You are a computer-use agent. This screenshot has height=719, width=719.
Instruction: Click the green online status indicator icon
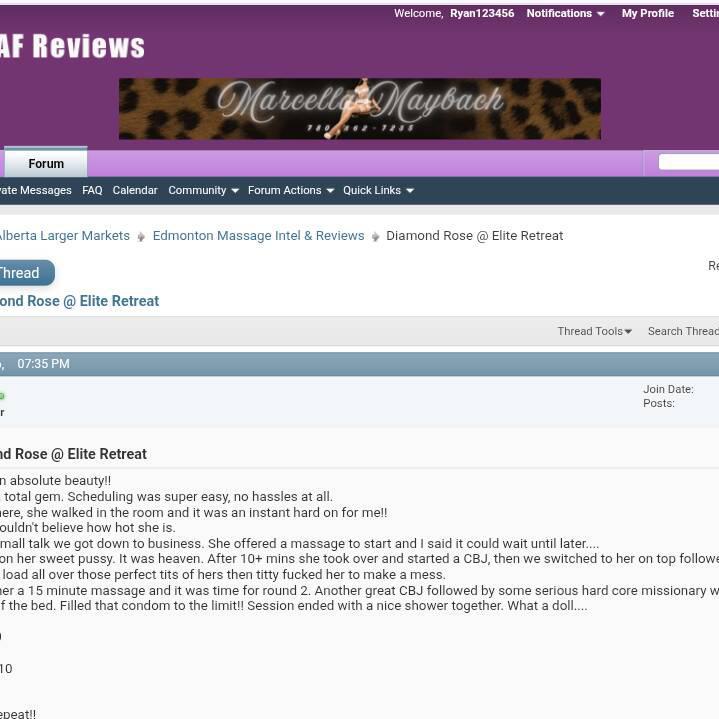click(x=2, y=396)
